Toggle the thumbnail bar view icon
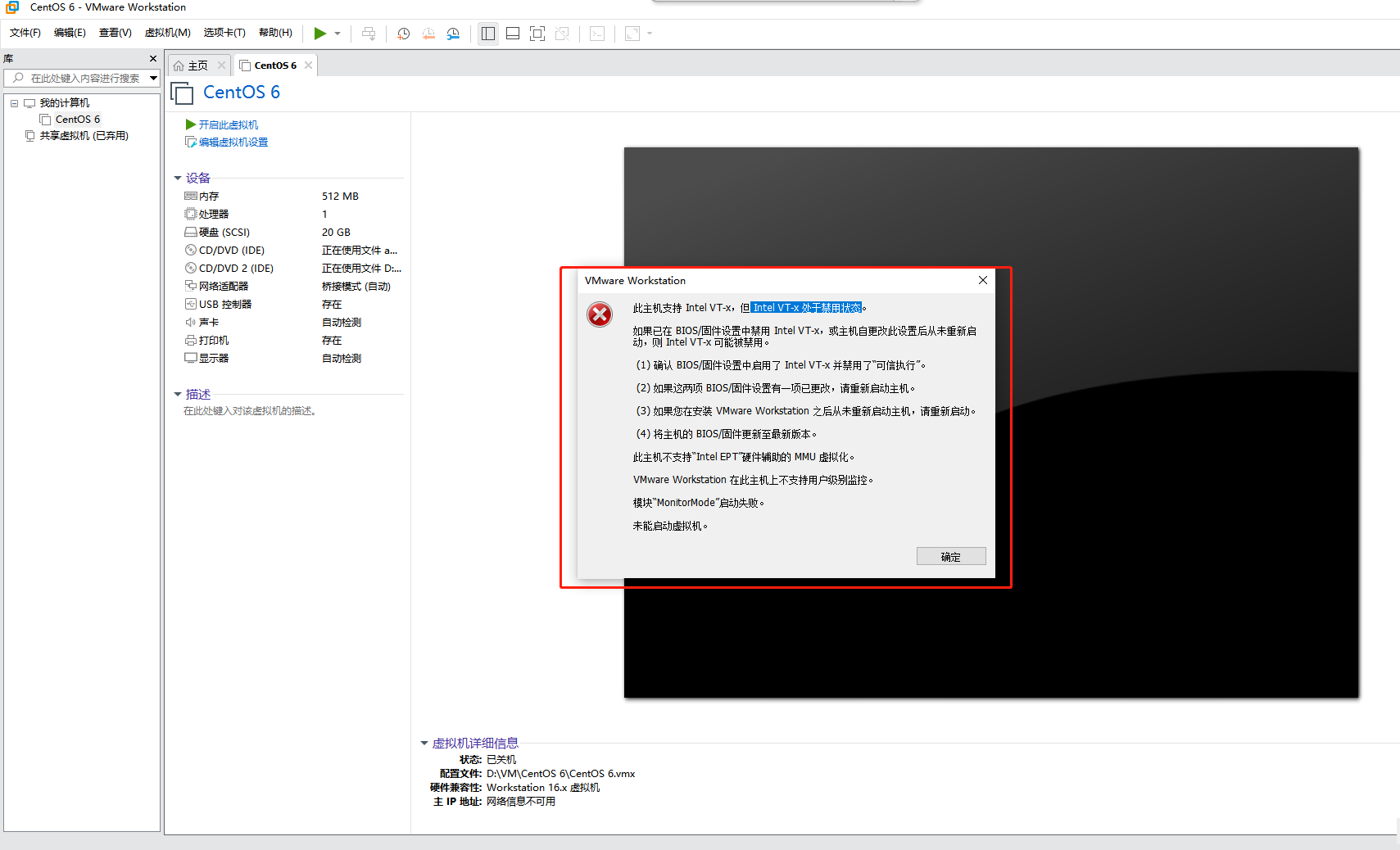1400x850 pixels. [513, 34]
